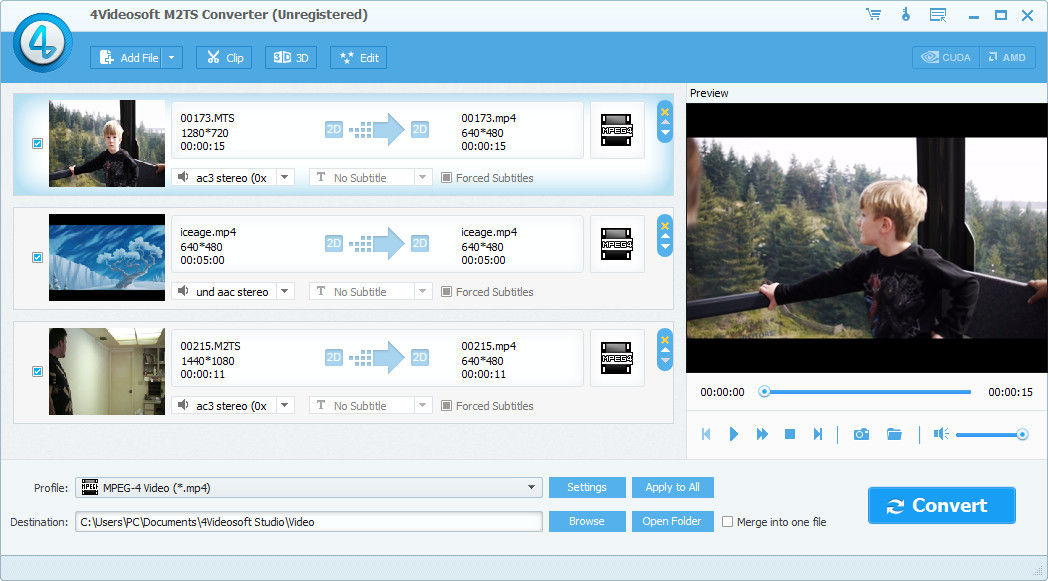Screen dimensions: 1048x581
Task: Remove iceage.mp4 with its orange X icon
Action: click(x=664, y=225)
